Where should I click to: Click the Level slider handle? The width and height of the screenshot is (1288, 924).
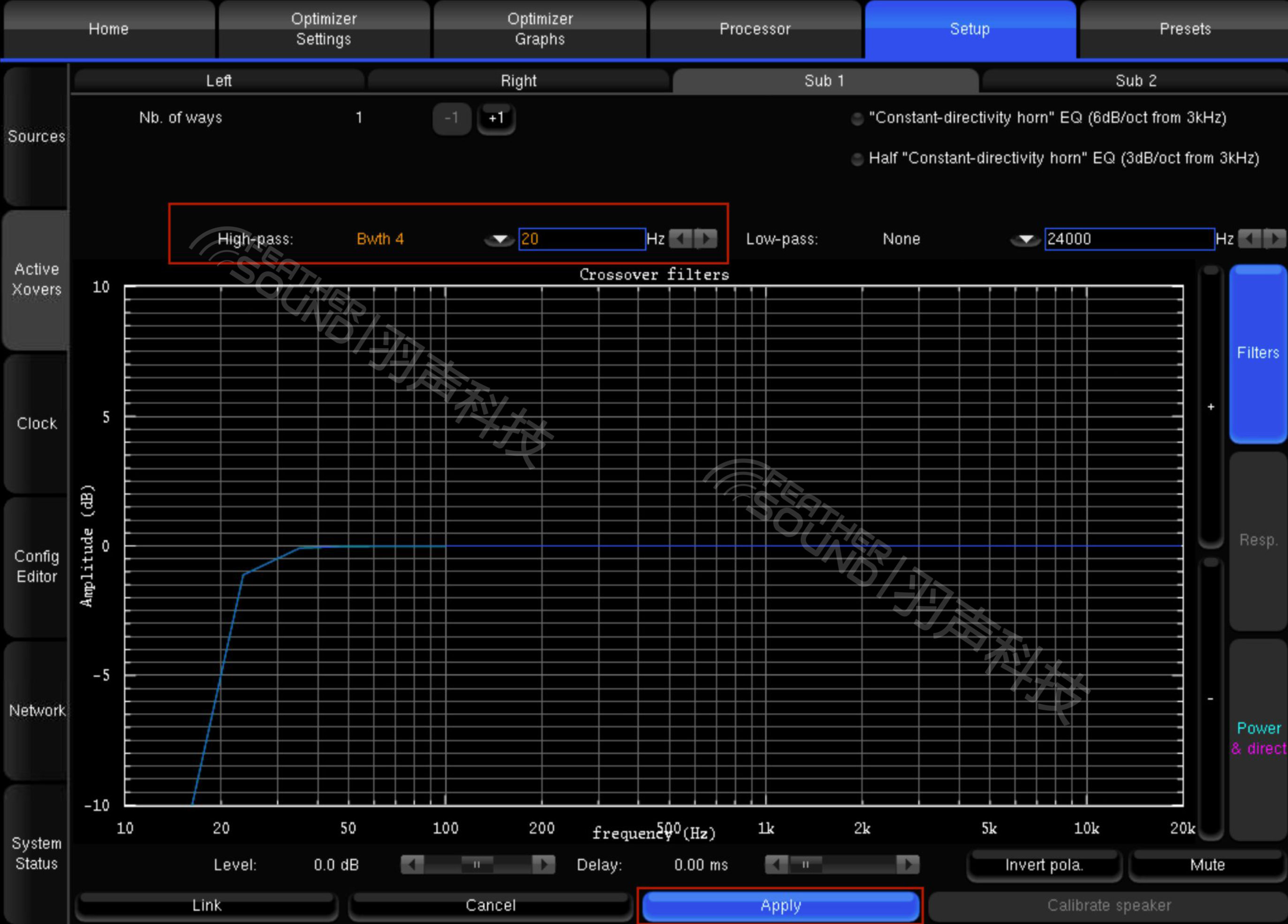[477, 864]
